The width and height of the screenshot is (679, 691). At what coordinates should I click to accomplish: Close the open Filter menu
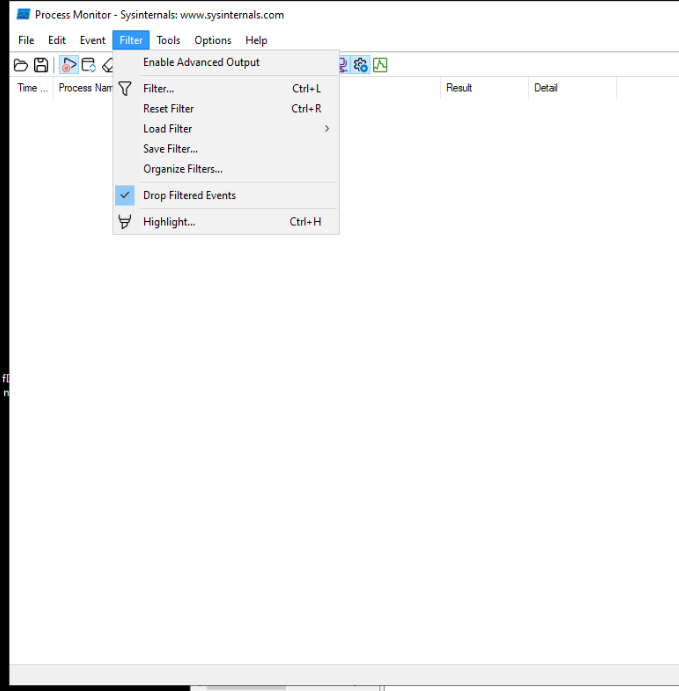(131, 41)
